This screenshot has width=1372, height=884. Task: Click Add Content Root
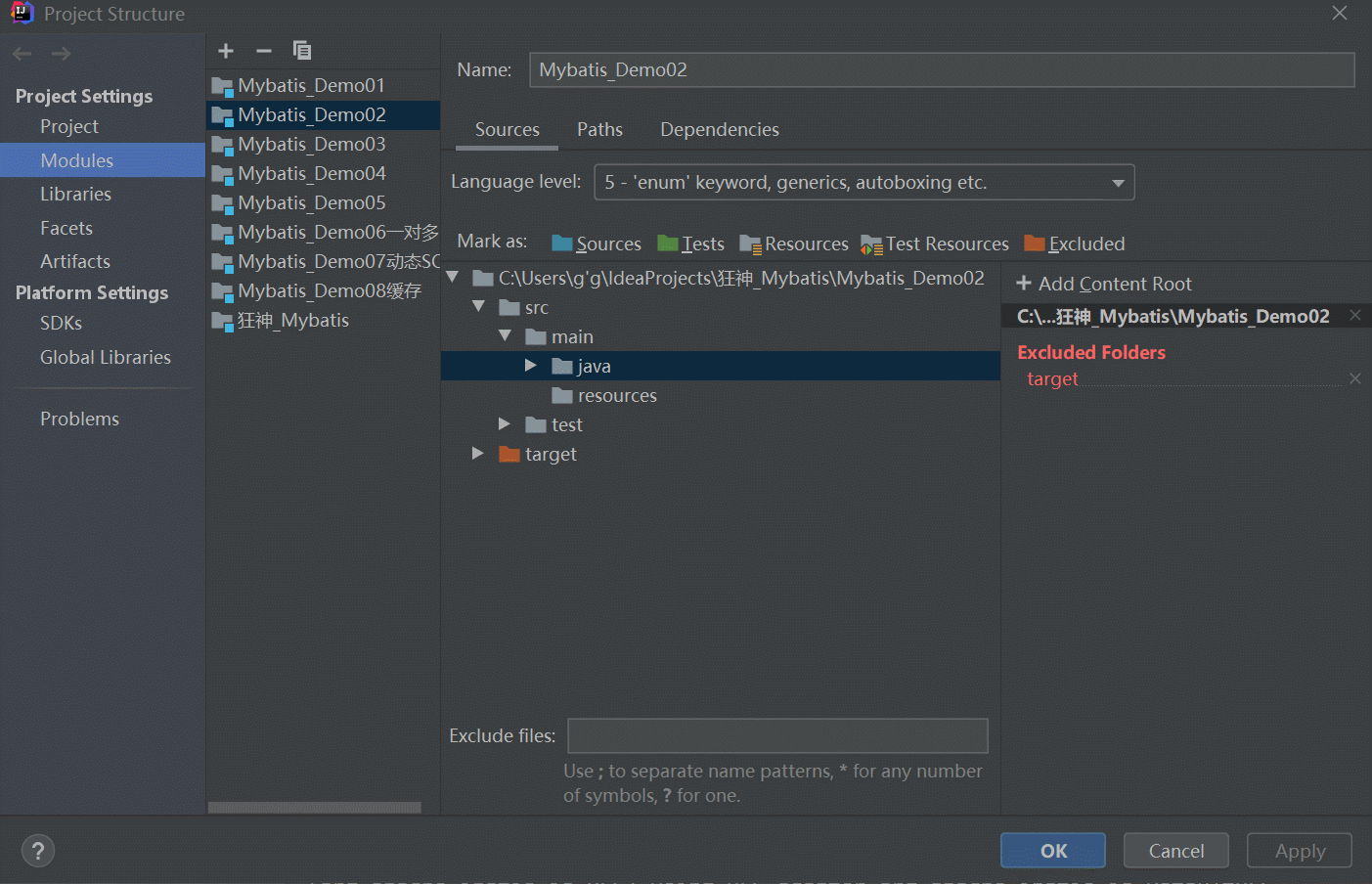click(x=1104, y=284)
